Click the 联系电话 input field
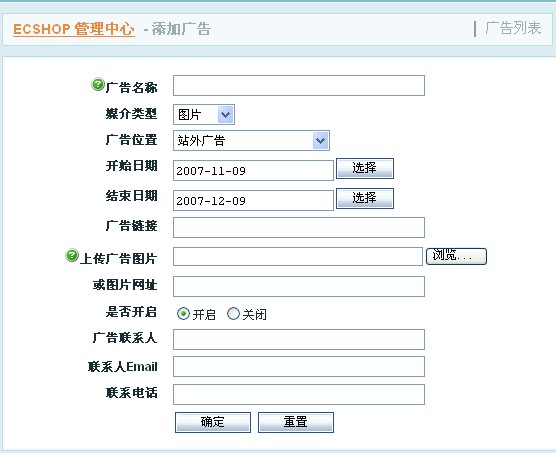This screenshot has height=453, width=556. point(299,395)
